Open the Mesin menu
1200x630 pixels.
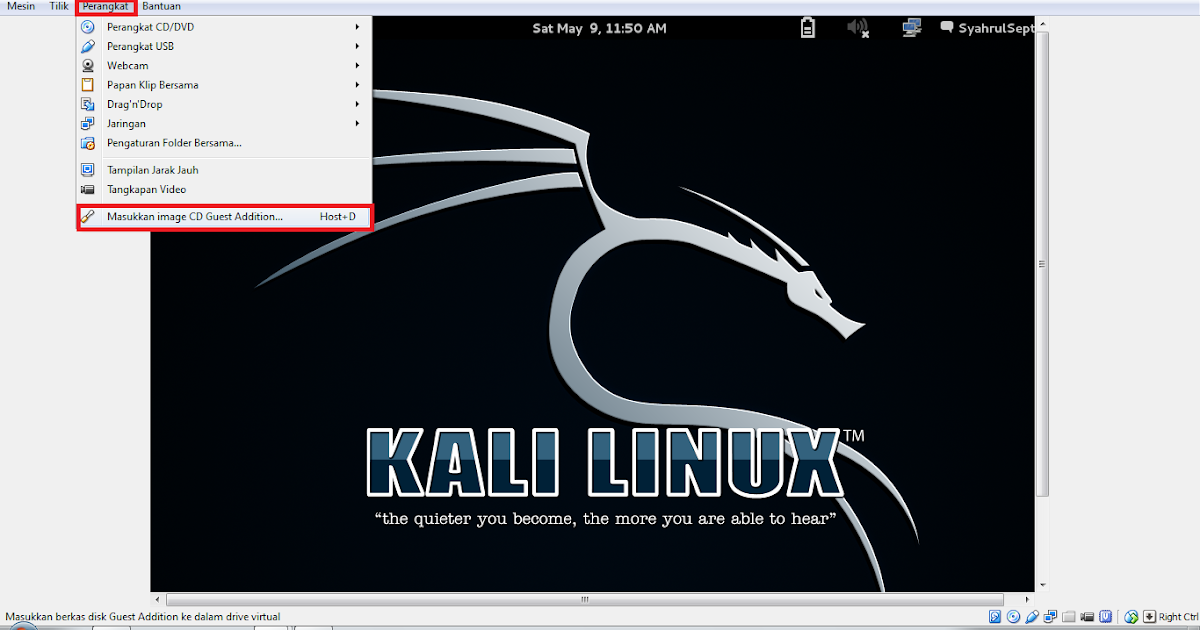(21, 6)
